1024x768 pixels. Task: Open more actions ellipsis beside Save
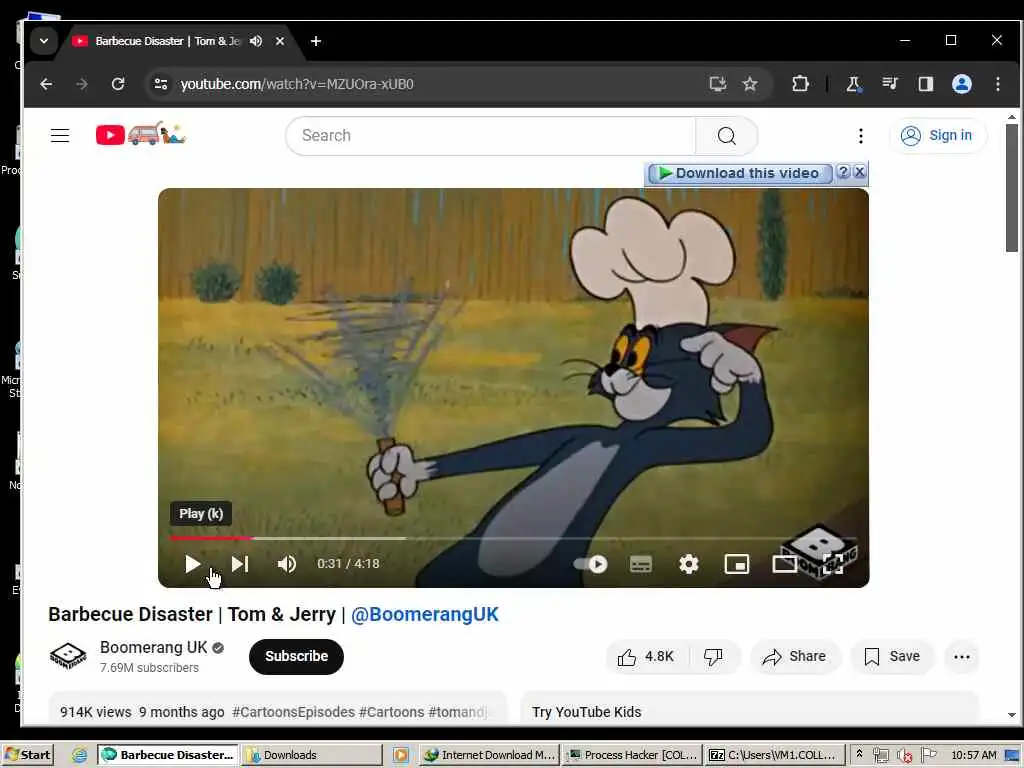961,656
